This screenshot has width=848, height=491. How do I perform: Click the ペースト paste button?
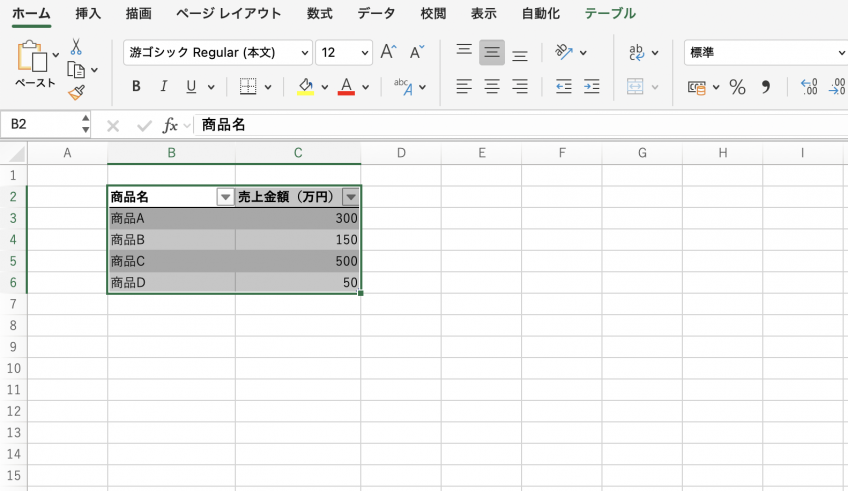[33, 65]
